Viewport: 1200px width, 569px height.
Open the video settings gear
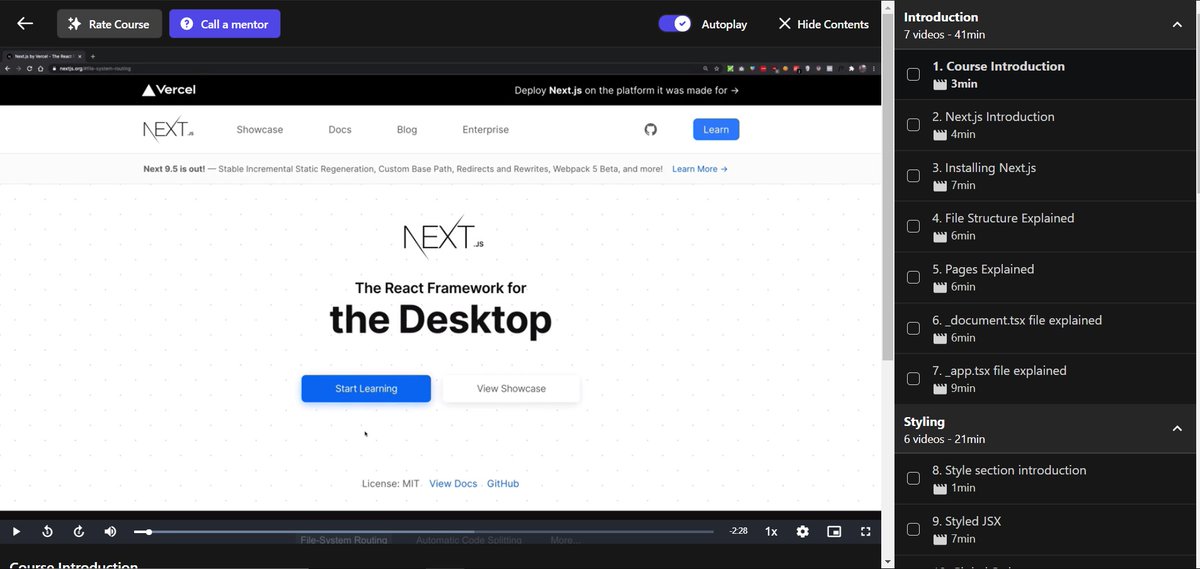[x=802, y=532]
